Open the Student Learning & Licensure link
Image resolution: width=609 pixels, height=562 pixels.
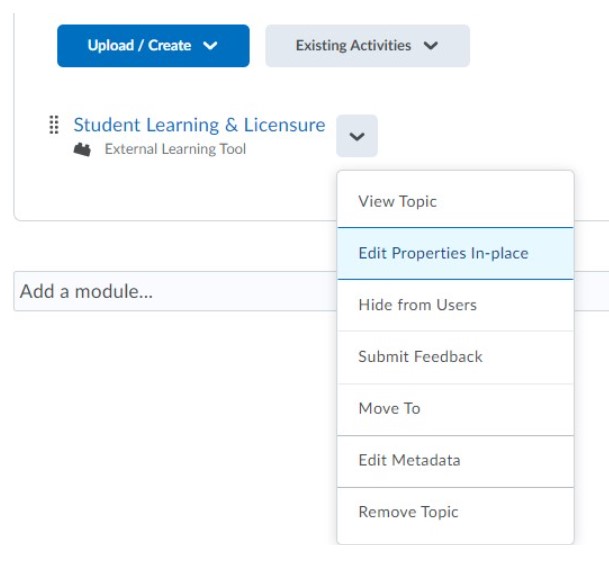click(x=199, y=125)
